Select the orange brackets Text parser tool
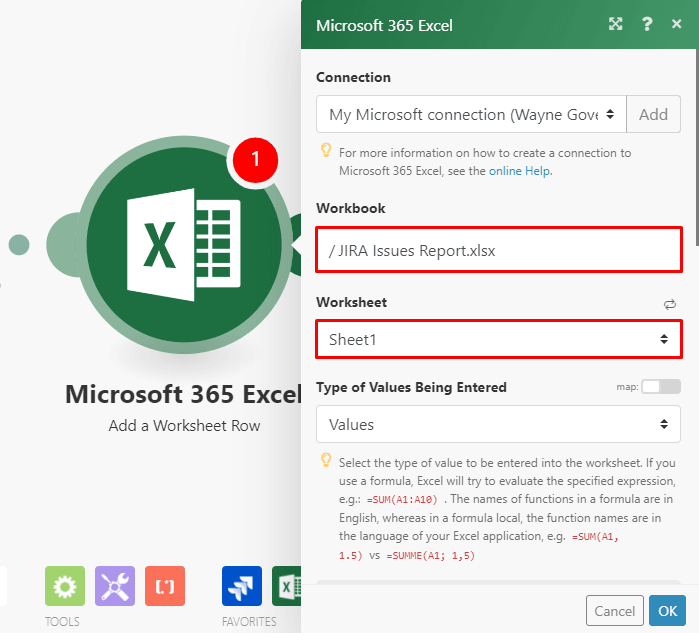Image resolution: width=699 pixels, height=633 pixels. click(x=165, y=587)
